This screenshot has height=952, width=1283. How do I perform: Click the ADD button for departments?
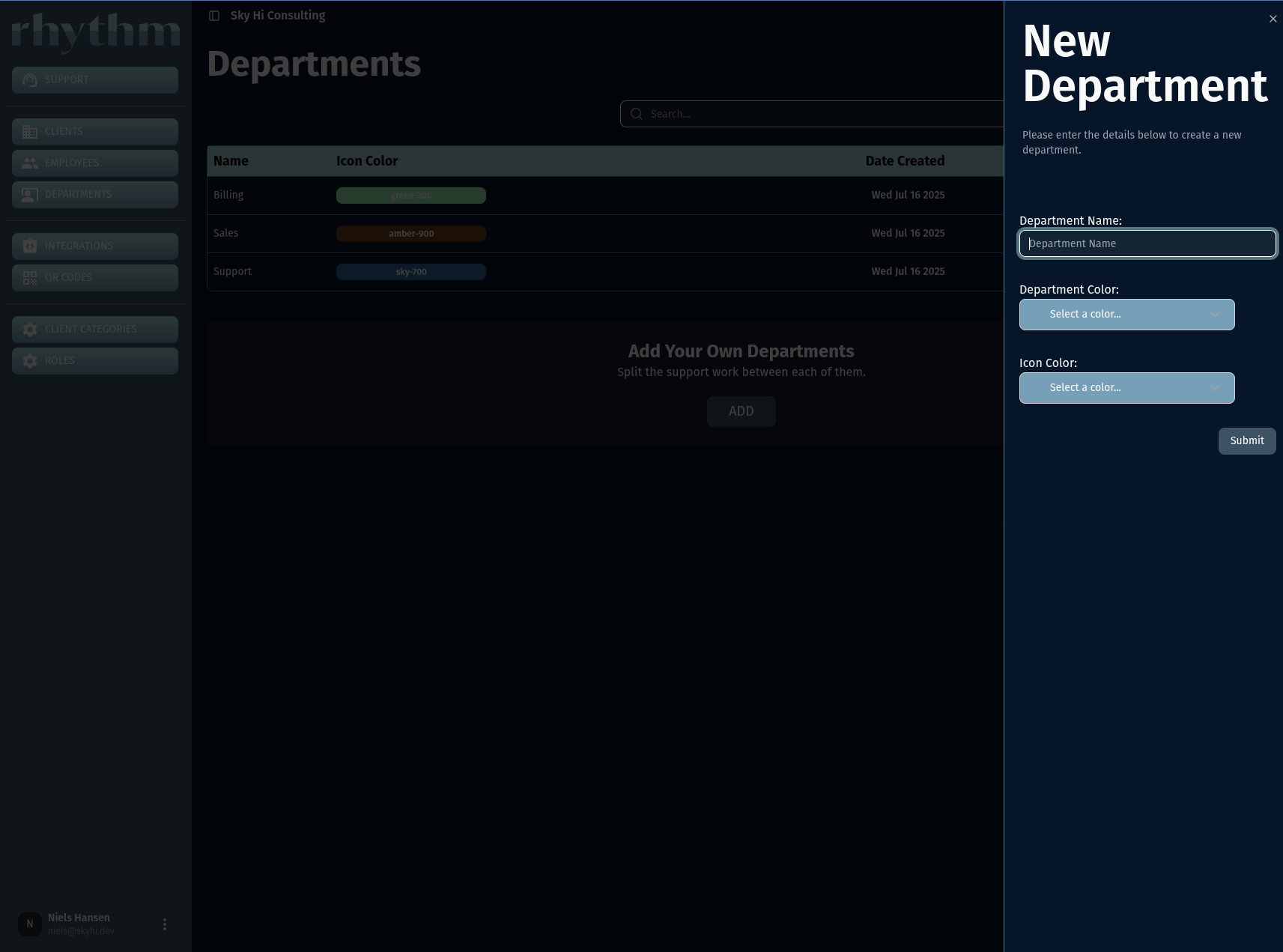[741, 411]
